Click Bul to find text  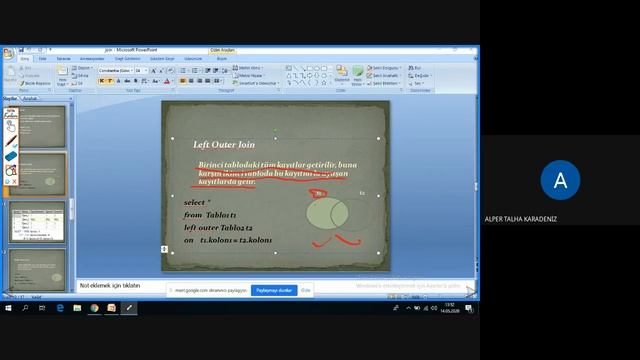(414, 68)
